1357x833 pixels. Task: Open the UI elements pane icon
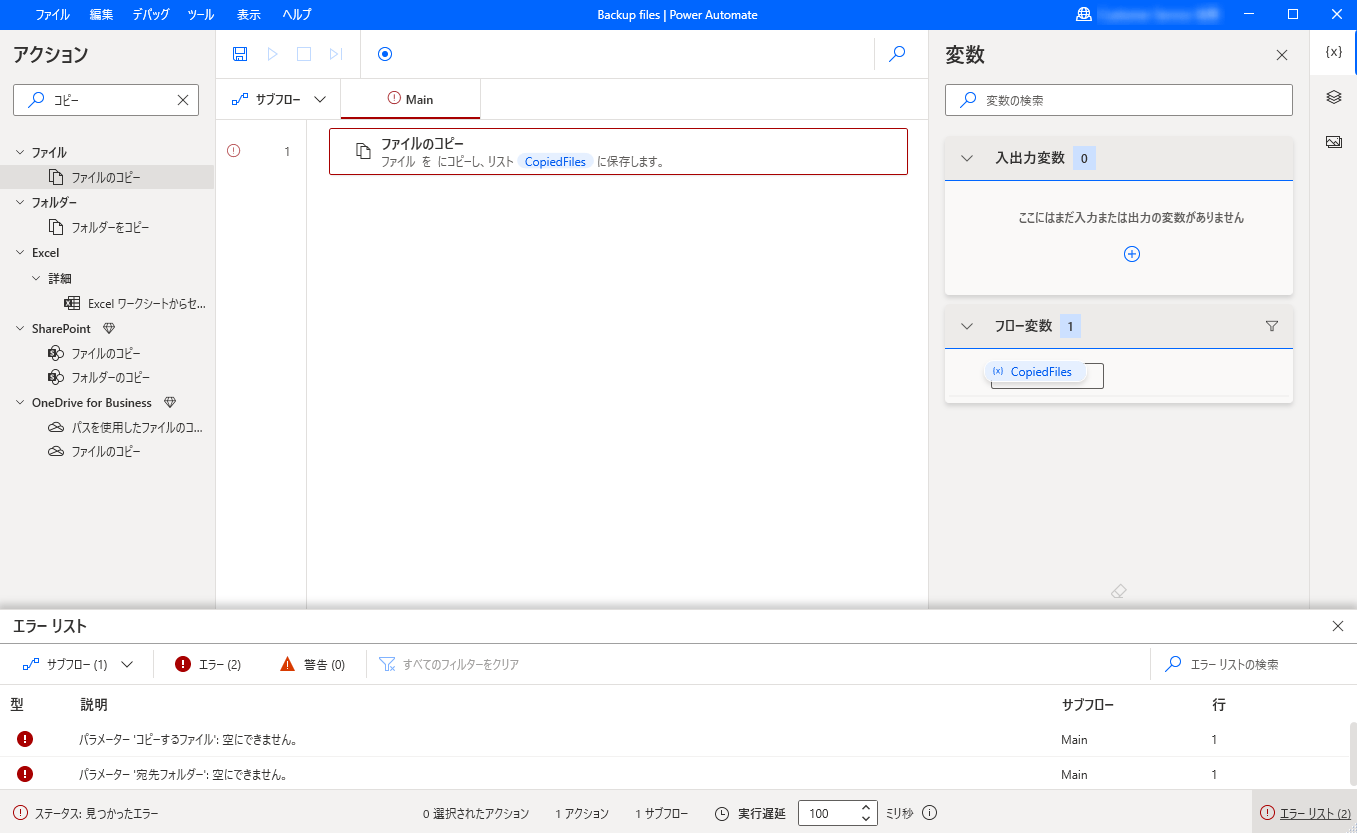(1334, 96)
